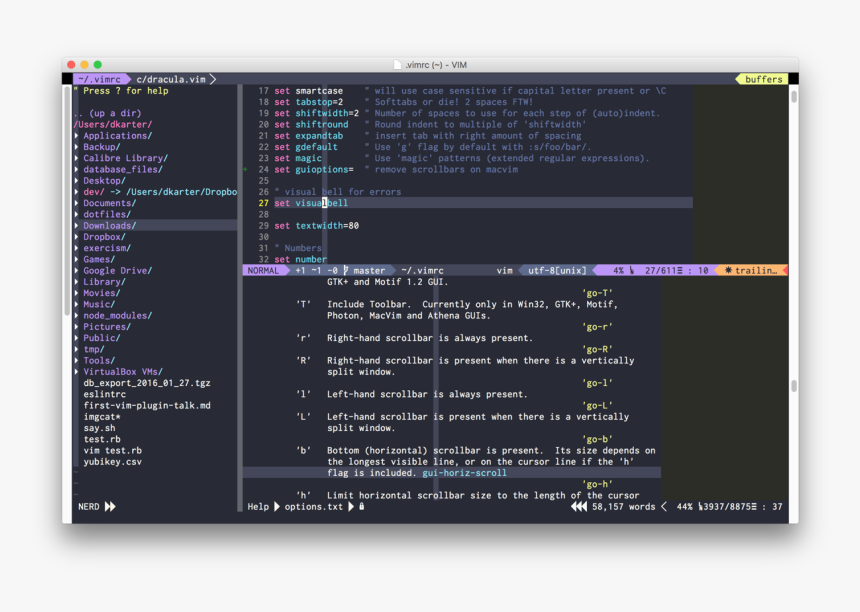Viewport: 860px width, 612px height.
Task: Open the yubikey.csv file
Action: coord(112,462)
